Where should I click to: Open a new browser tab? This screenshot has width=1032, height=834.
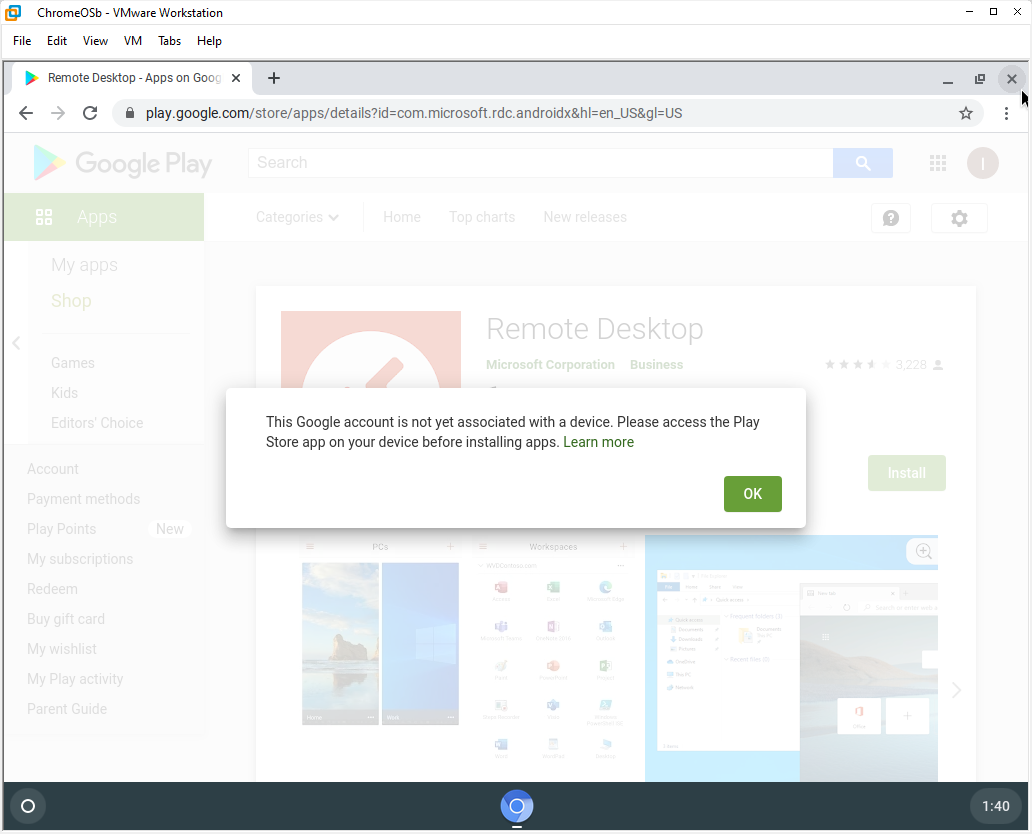click(274, 78)
